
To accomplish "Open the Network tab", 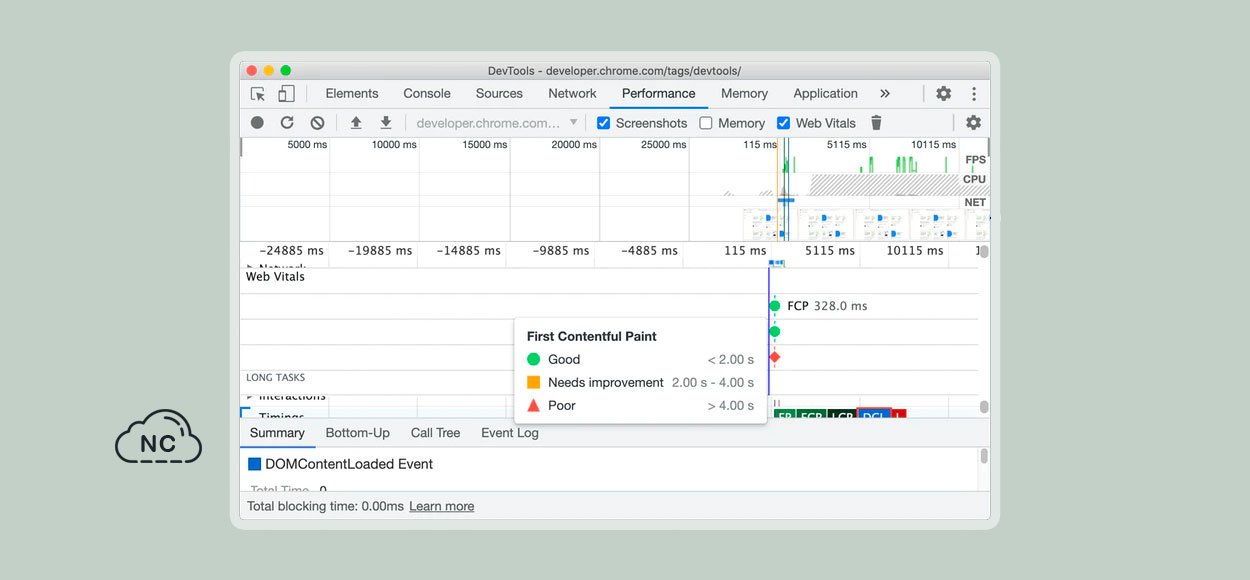I will click(x=572, y=94).
